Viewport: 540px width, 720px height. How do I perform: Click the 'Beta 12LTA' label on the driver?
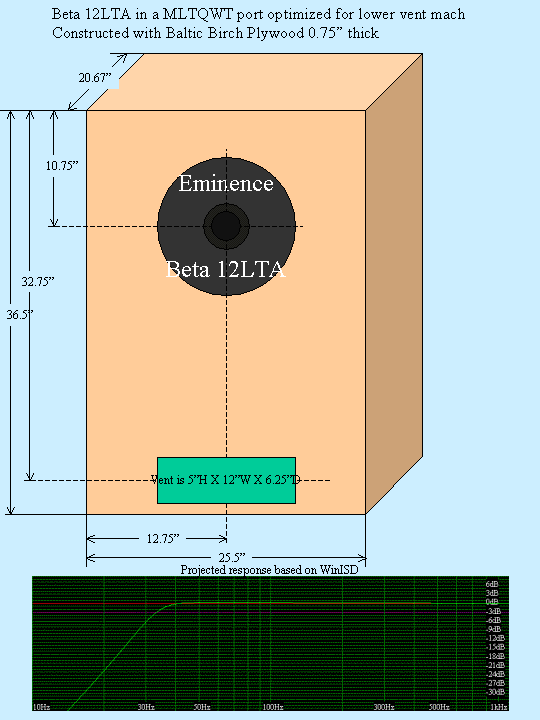point(225,269)
